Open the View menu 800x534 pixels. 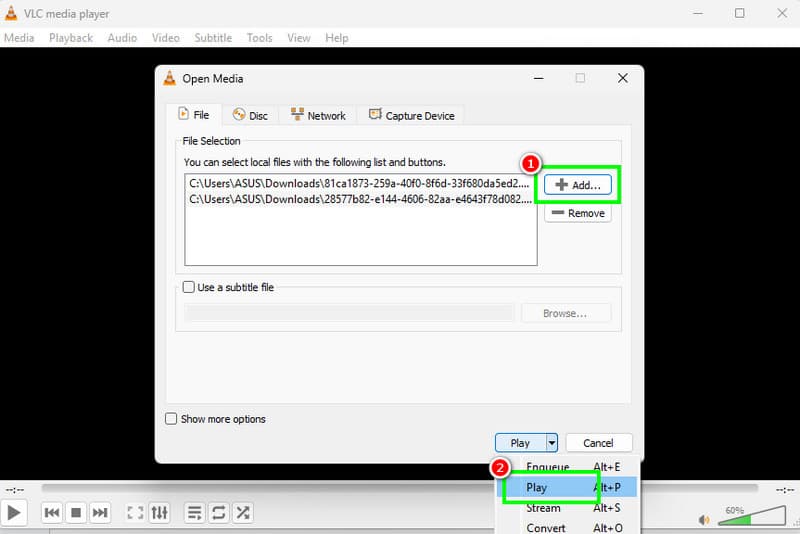pos(298,38)
